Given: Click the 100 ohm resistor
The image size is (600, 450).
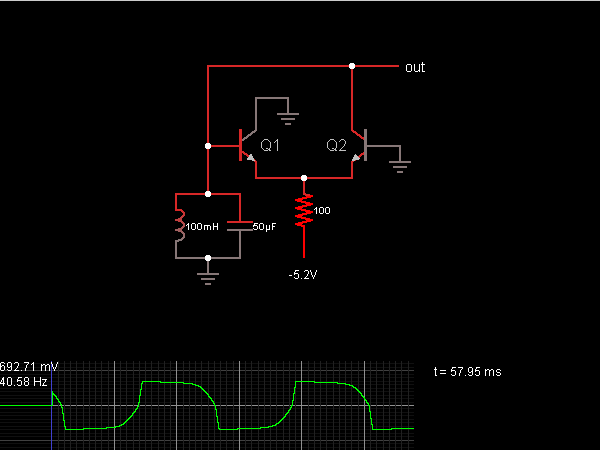Looking at the screenshot, I should 304,210.
